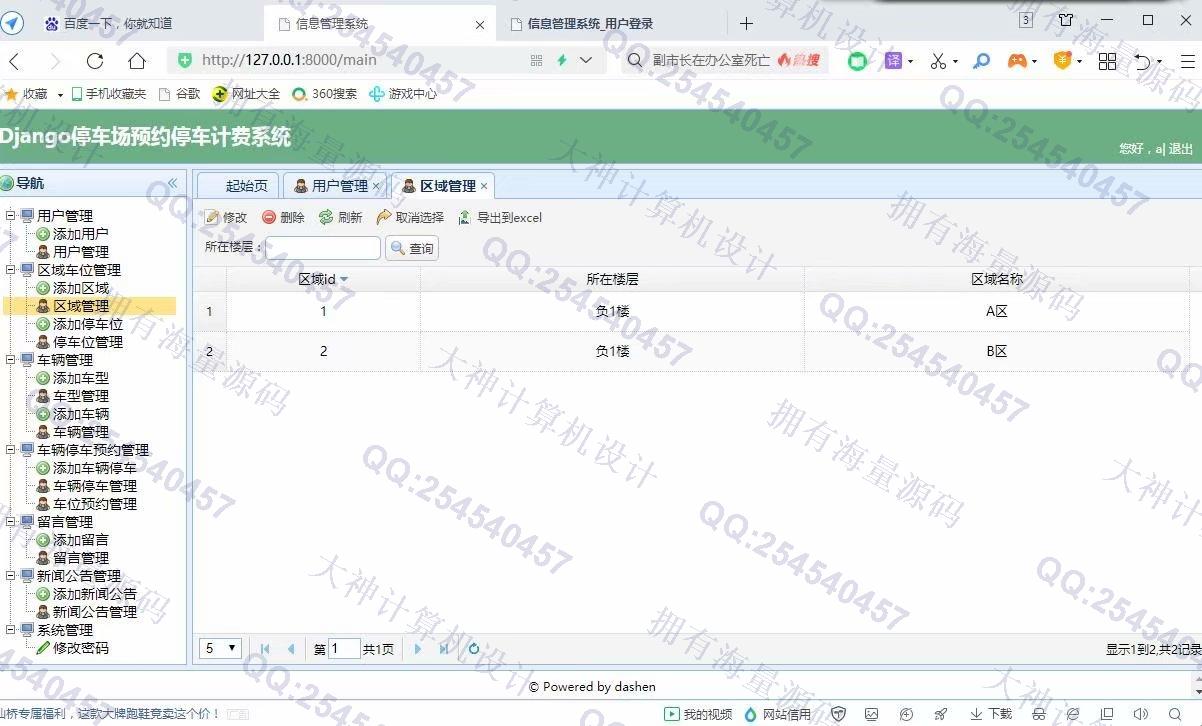Open 添加停车位 in the navigation tree
This screenshot has height=726, width=1202.
pos(87,323)
